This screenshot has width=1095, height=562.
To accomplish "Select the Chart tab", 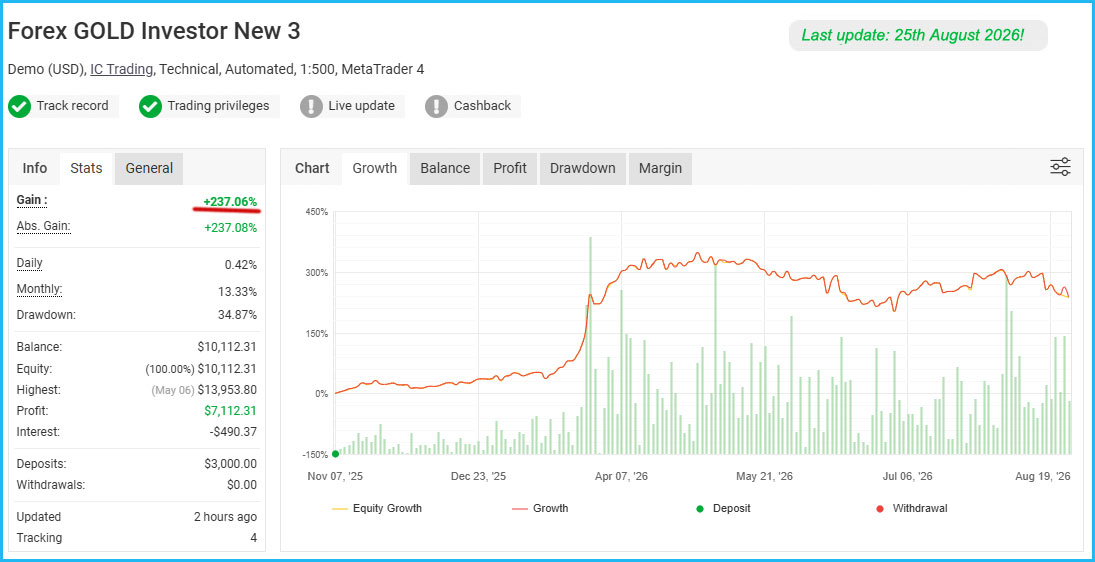I will click(312, 168).
